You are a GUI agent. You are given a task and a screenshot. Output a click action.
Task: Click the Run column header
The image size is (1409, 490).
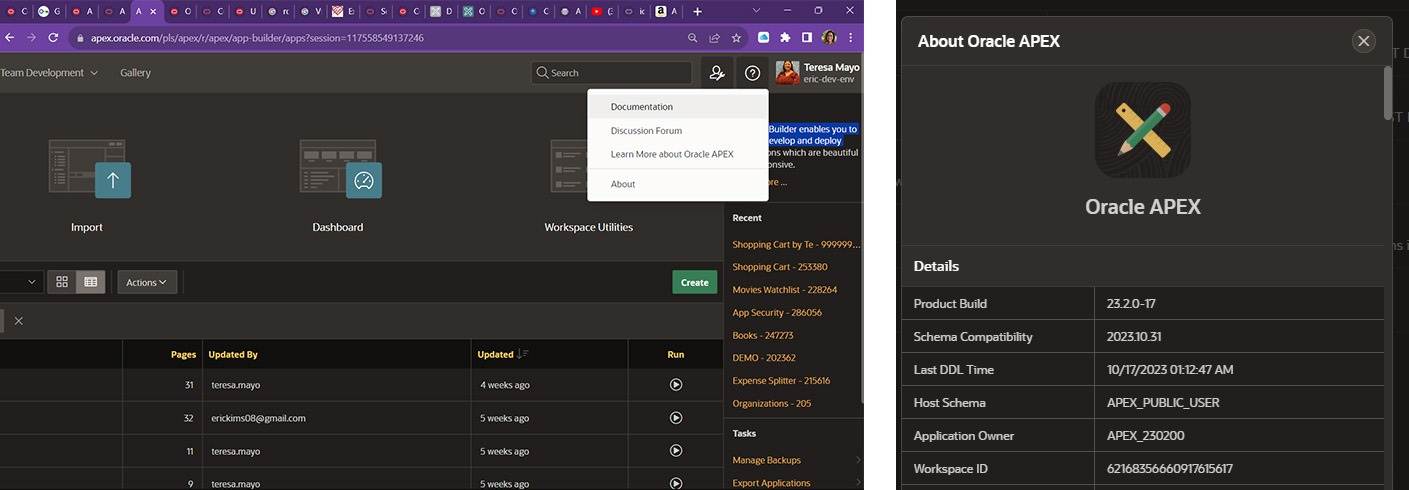click(676, 354)
